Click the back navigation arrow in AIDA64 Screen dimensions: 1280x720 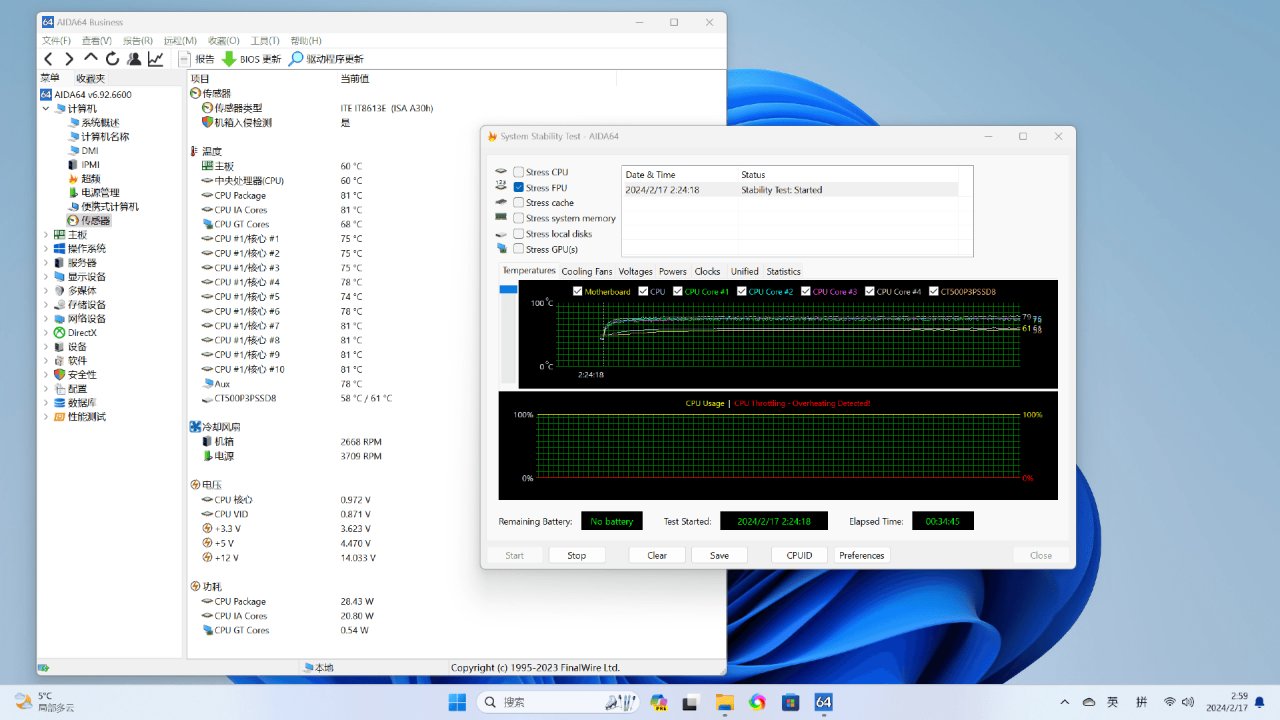click(48, 59)
